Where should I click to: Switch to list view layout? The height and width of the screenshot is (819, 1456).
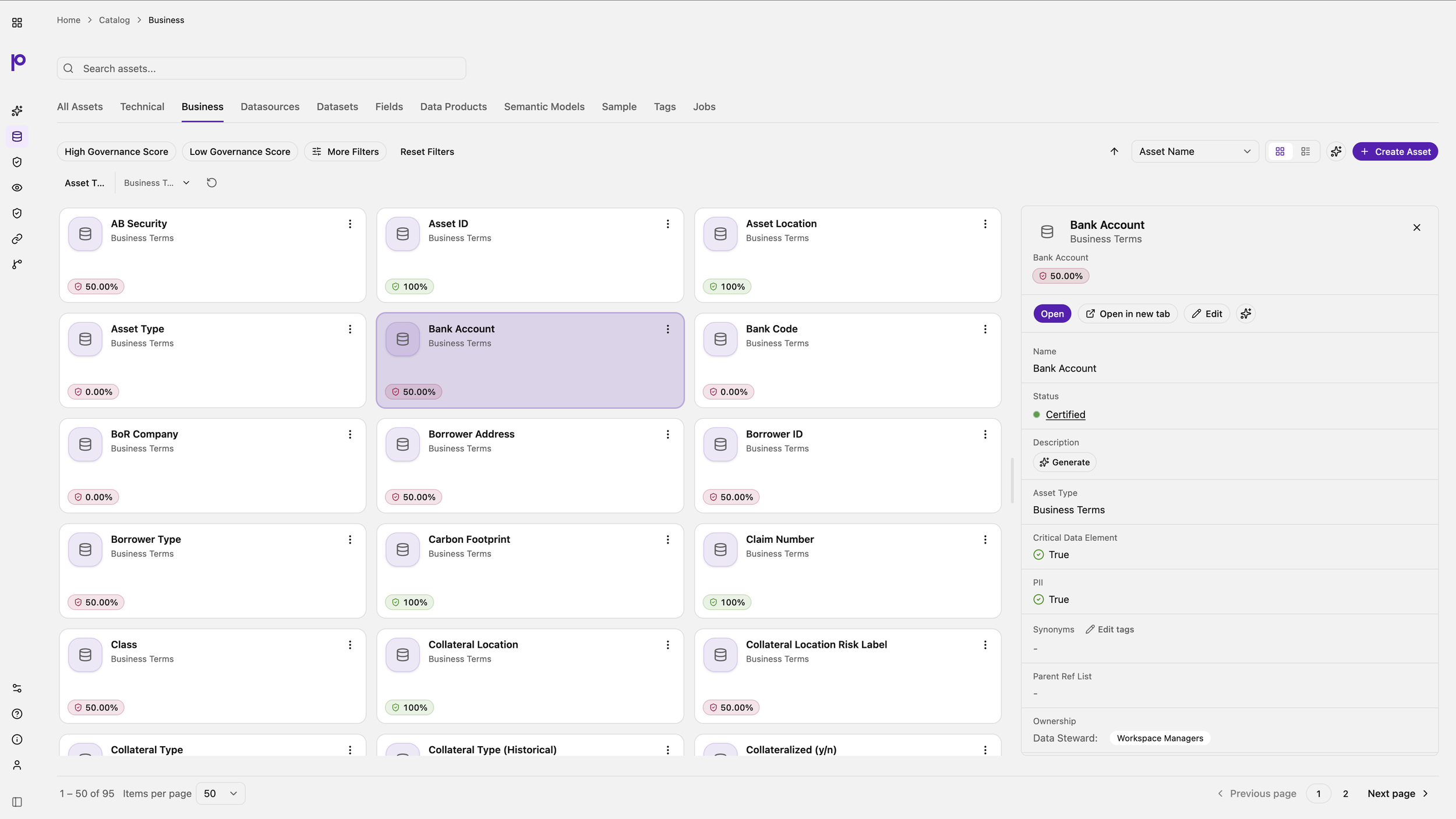pyautogui.click(x=1305, y=151)
